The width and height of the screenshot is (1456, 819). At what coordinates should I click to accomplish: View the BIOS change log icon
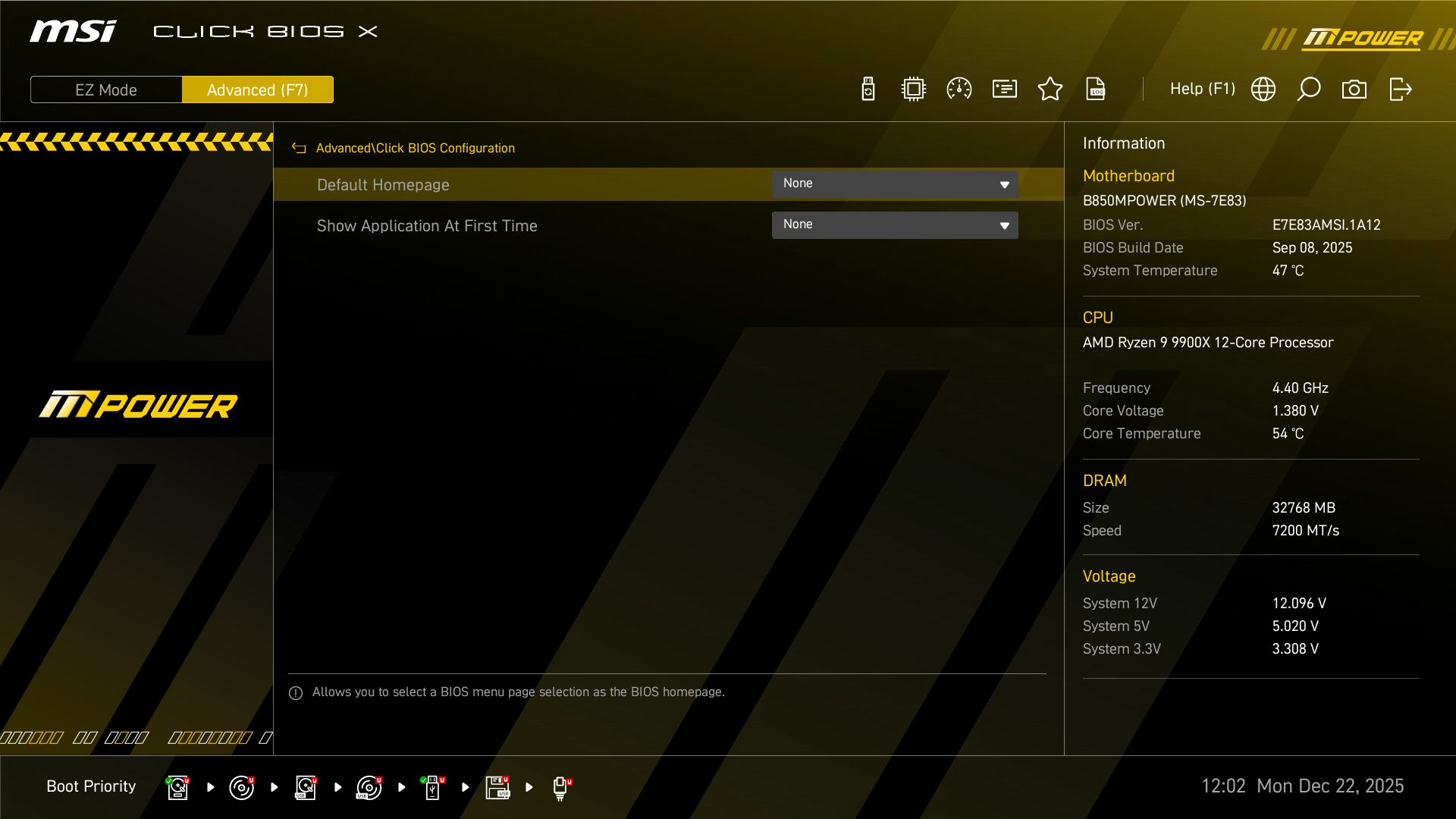click(x=1096, y=89)
